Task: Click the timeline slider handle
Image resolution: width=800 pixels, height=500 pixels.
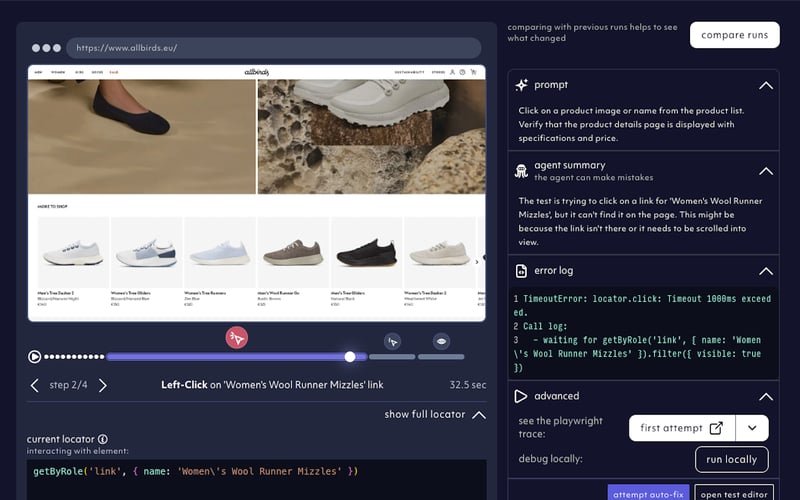Action: [x=350, y=357]
